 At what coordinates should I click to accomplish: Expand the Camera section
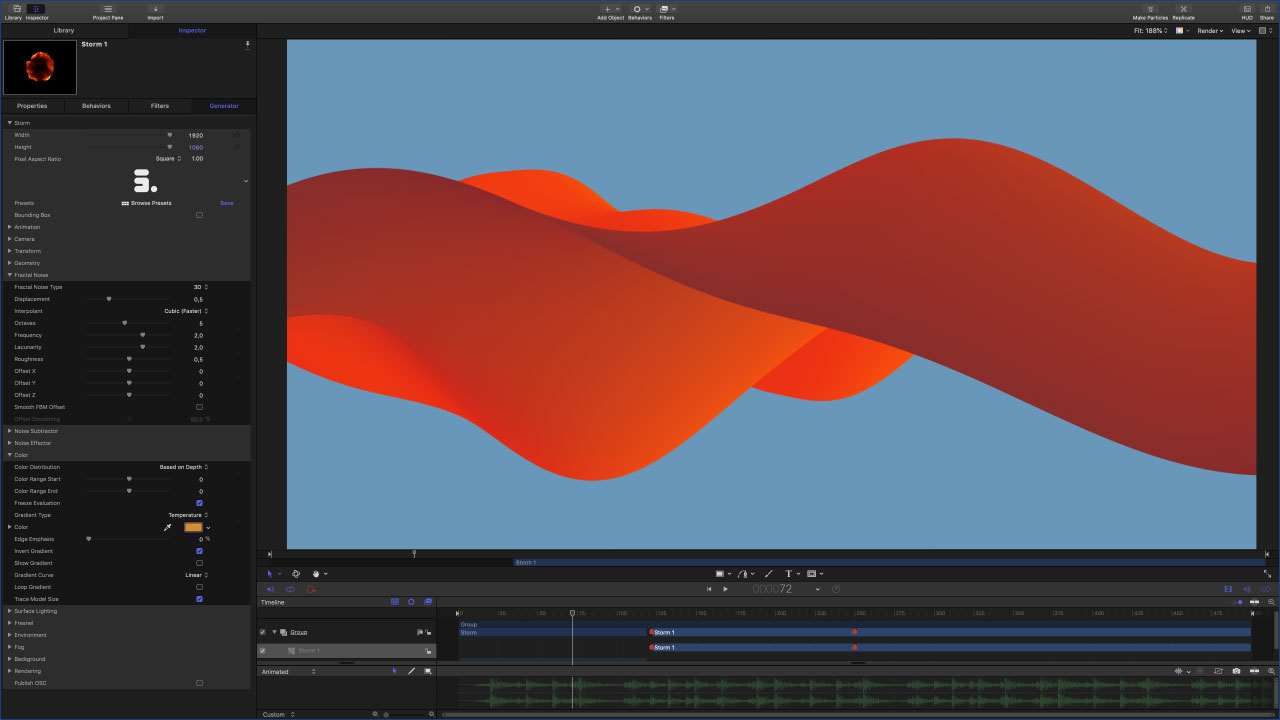tap(10, 239)
